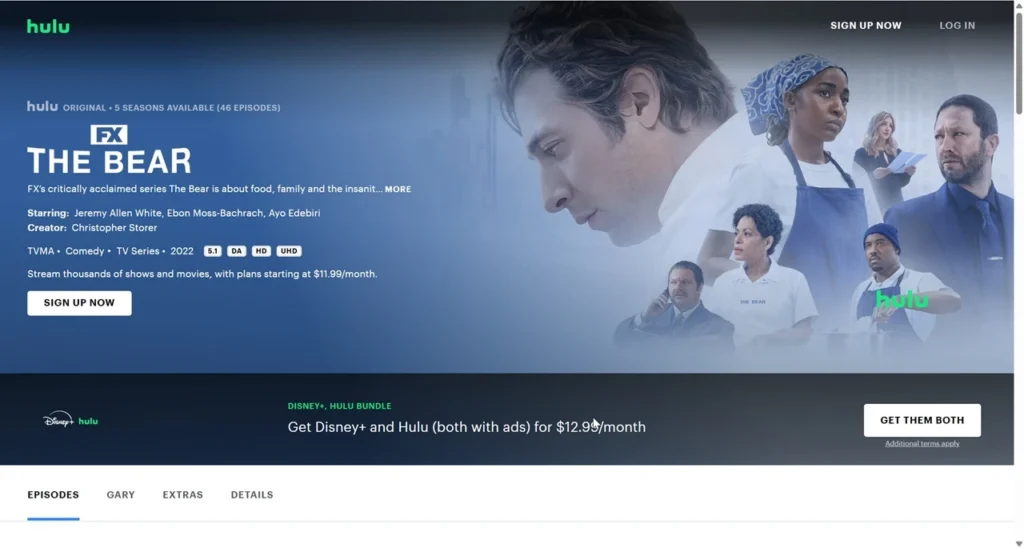The height and width of the screenshot is (548, 1024).
Task: Switch to the EXTRAS tab
Action: coord(183,494)
